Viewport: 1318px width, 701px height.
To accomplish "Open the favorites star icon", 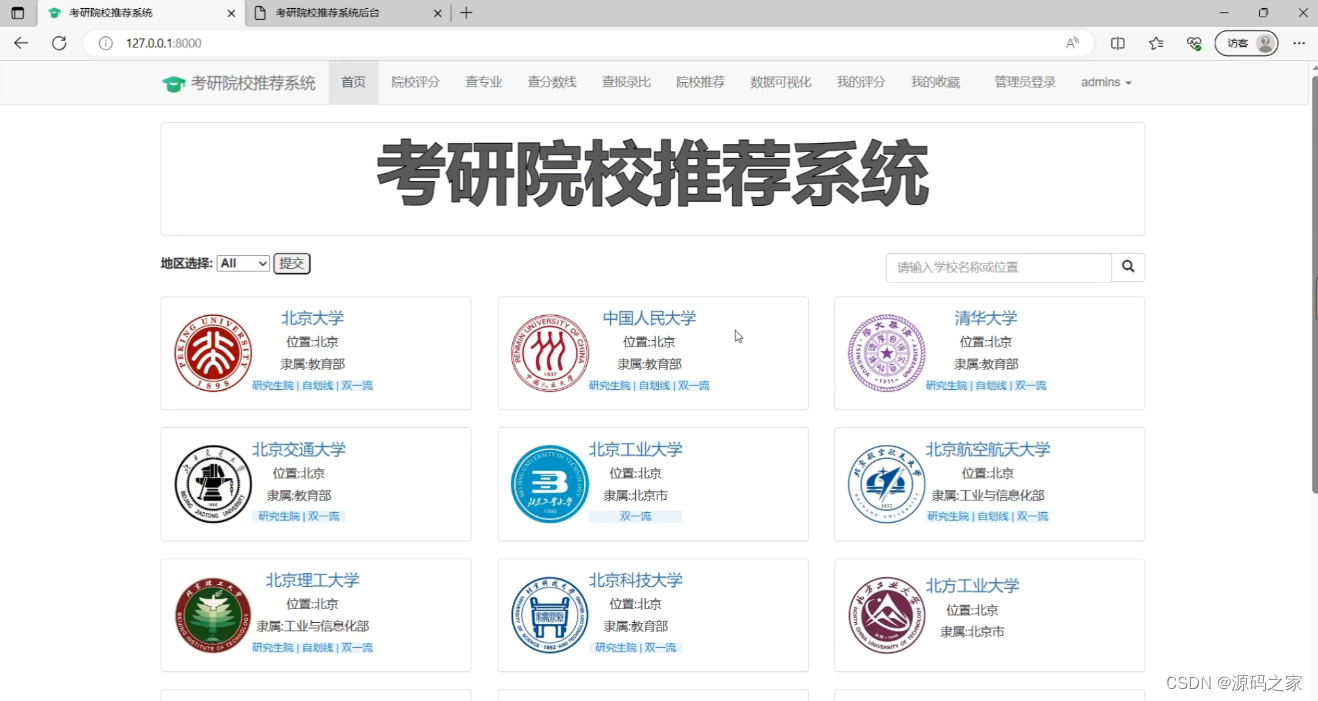I will pyautogui.click(x=1156, y=43).
